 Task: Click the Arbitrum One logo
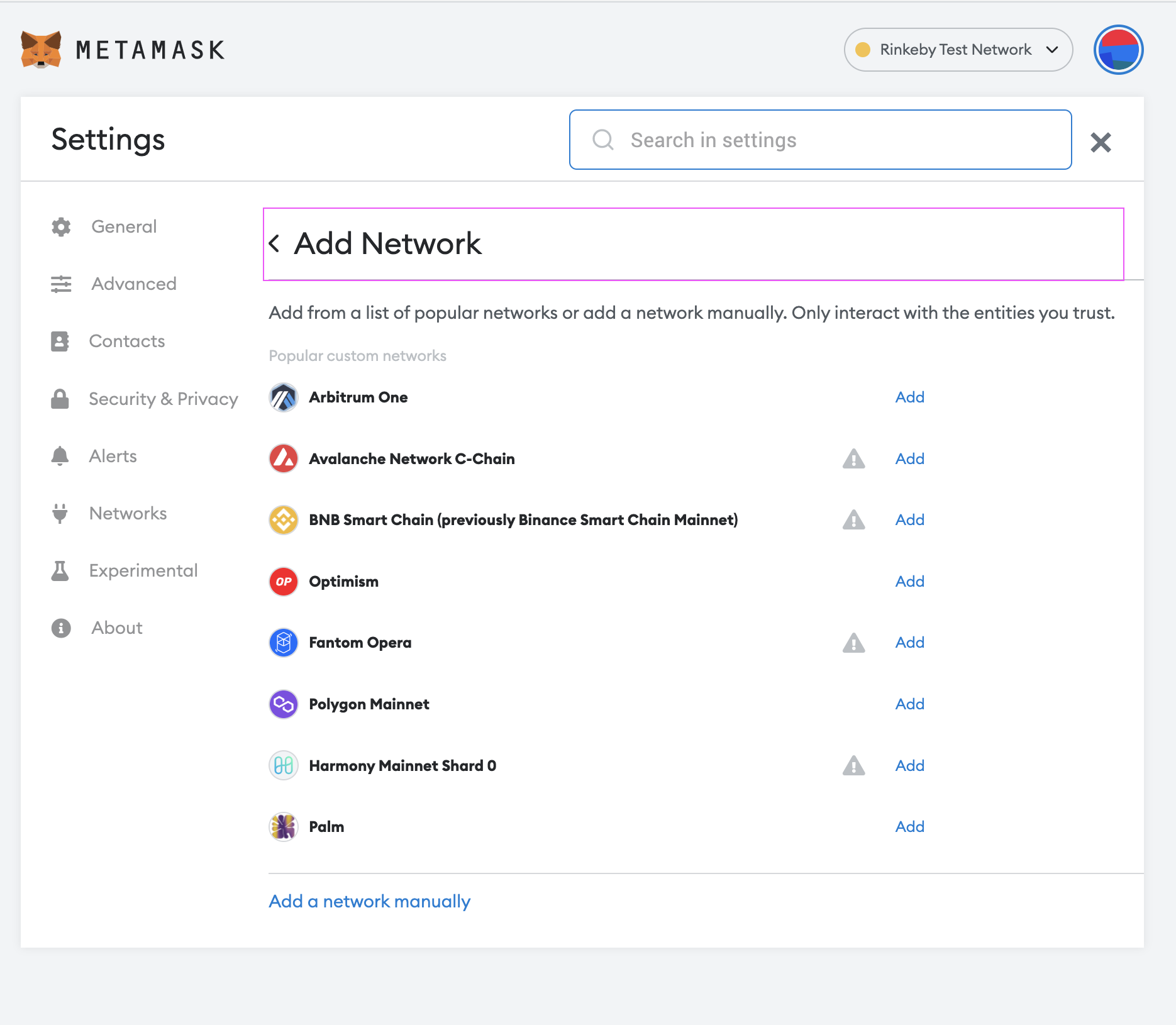[x=284, y=397]
